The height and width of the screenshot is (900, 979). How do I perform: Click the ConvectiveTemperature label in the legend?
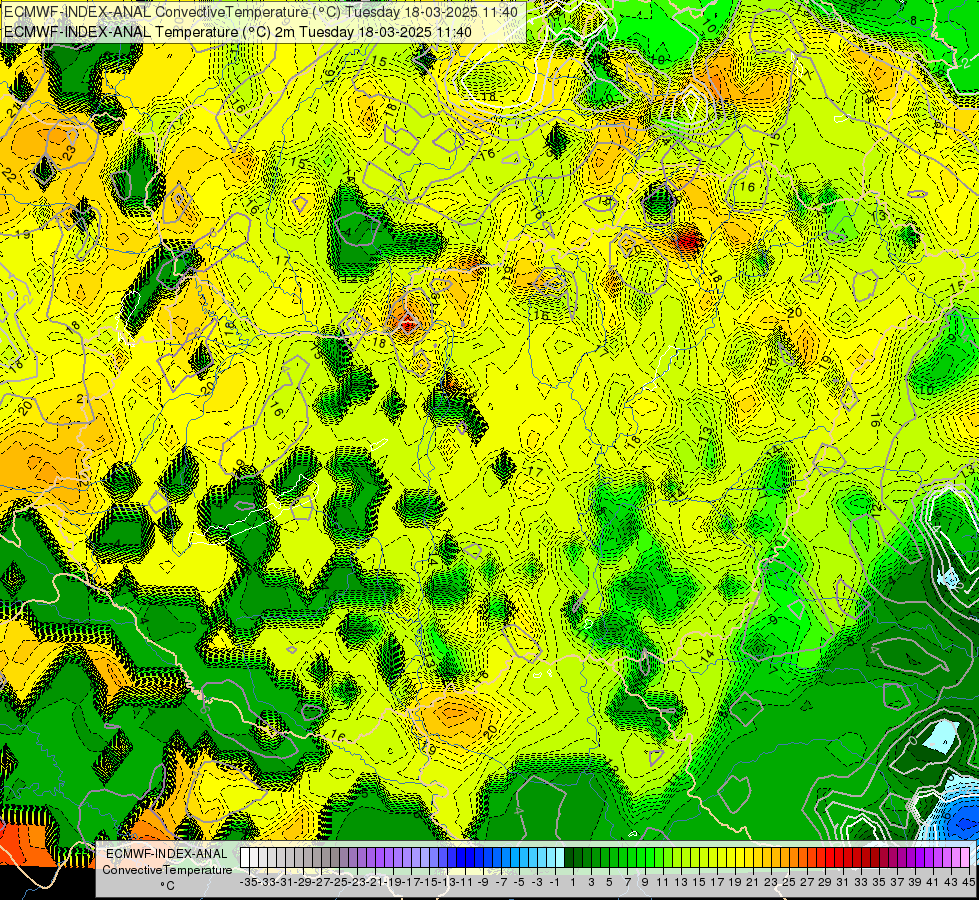point(167,870)
